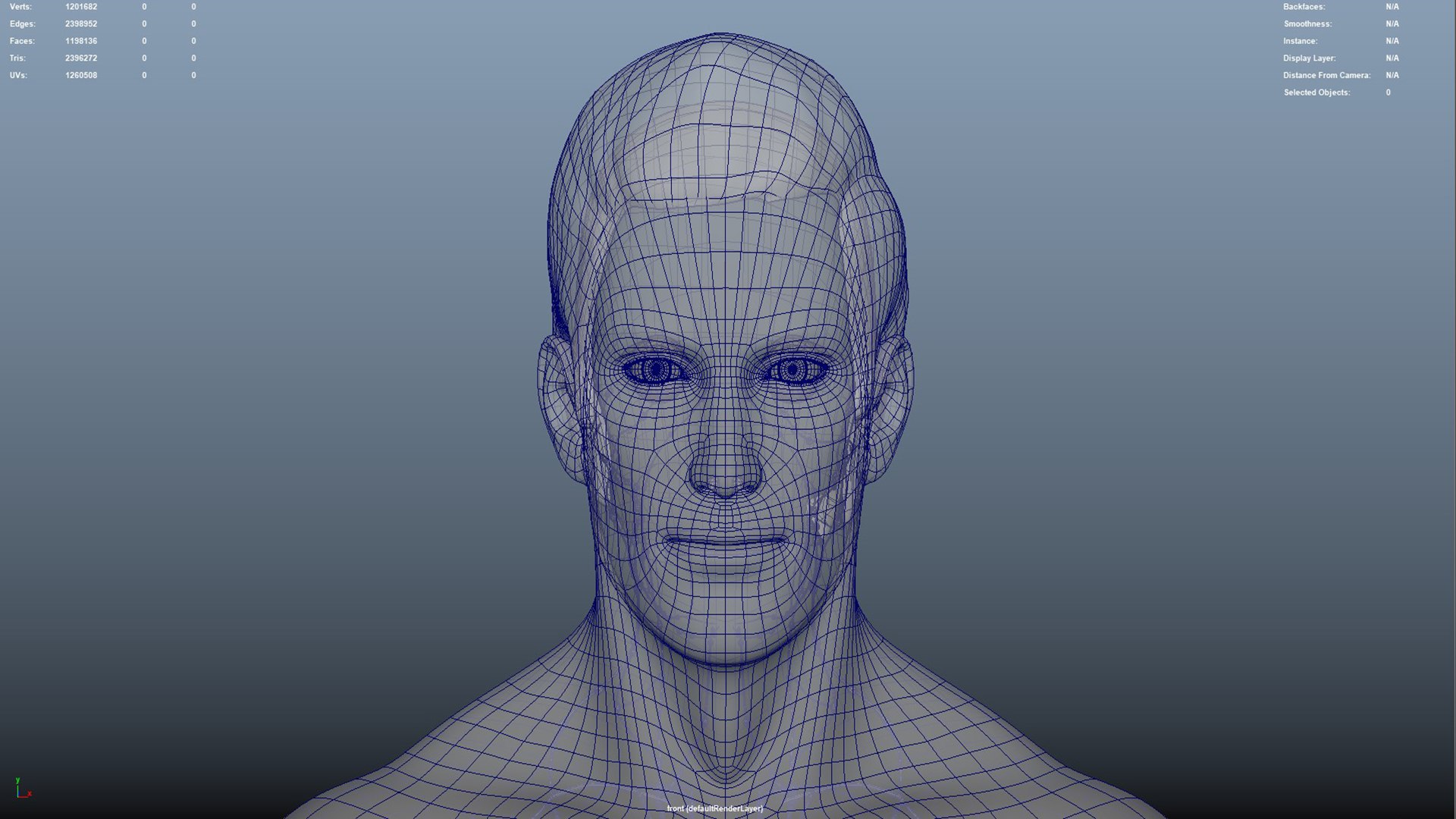Click the Instance: label
The width and height of the screenshot is (1456, 819).
tap(1301, 41)
